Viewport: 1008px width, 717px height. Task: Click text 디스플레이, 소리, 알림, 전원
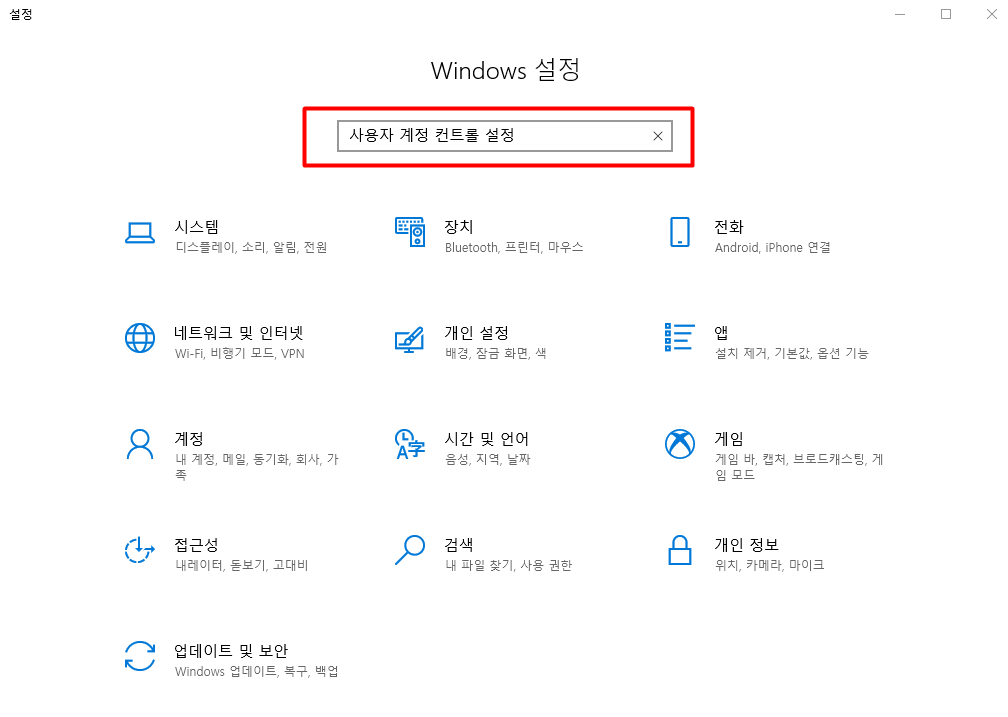(x=251, y=247)
